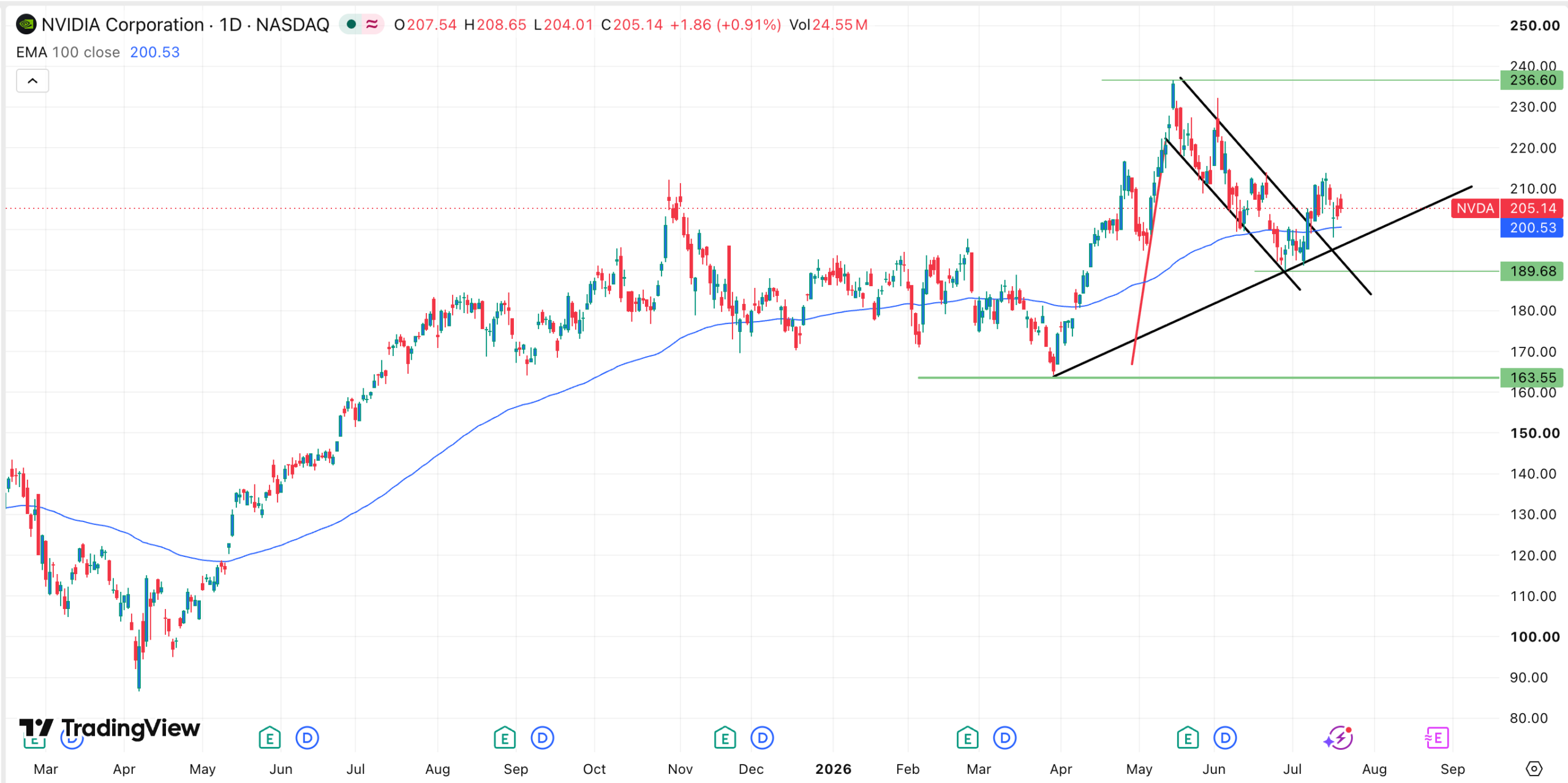Click the 163.55 green price label
Image resolution: width=1568 pixels, height=783 pixels.
(x=1531, y=377)
